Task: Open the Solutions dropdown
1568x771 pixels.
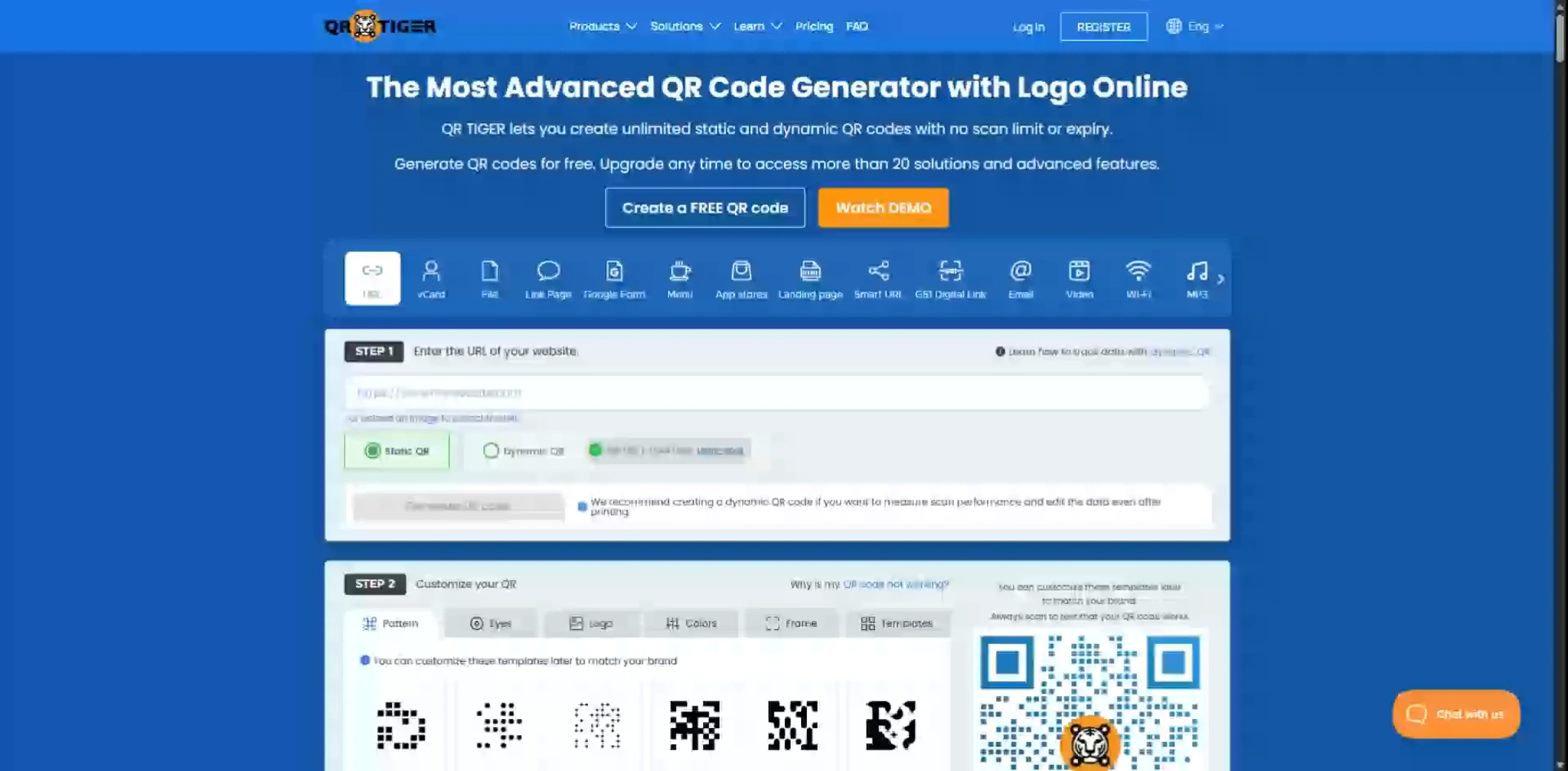Action: (x=685, y=26)
